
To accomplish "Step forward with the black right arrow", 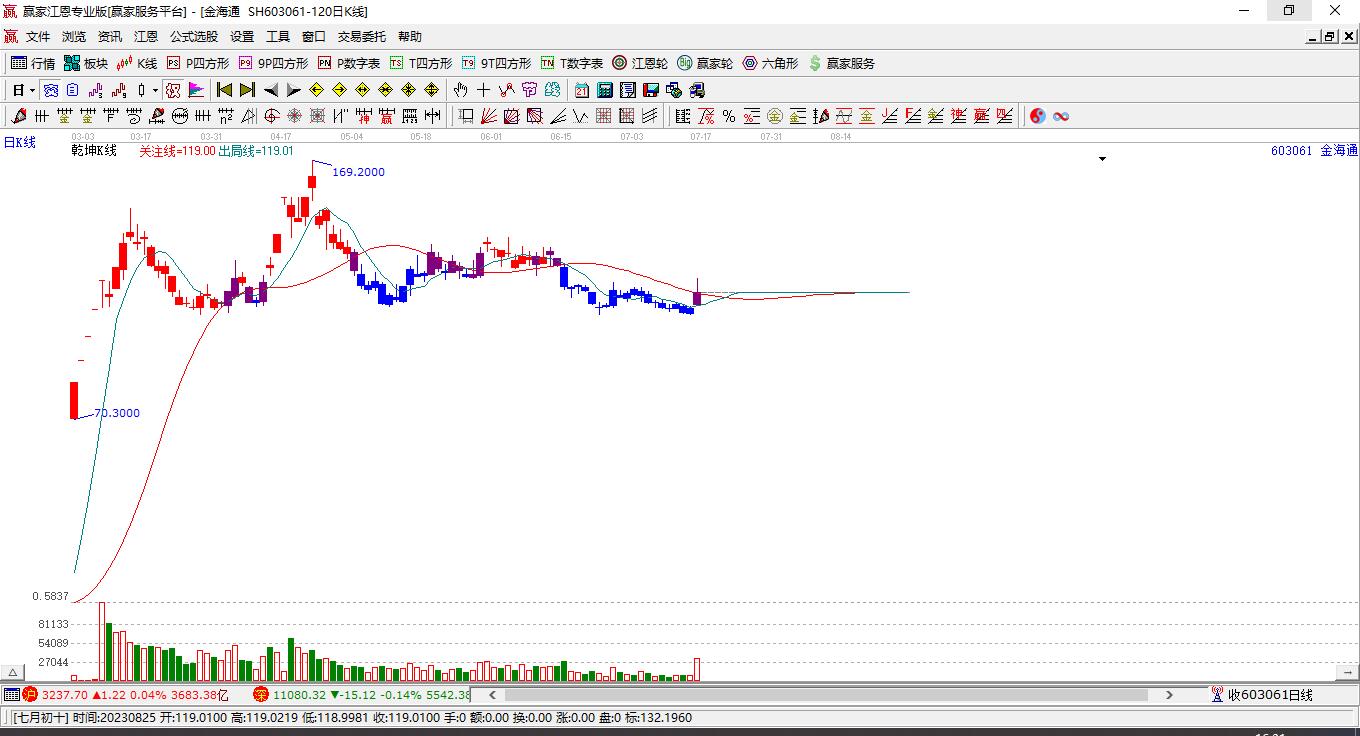I will [294, 90].
